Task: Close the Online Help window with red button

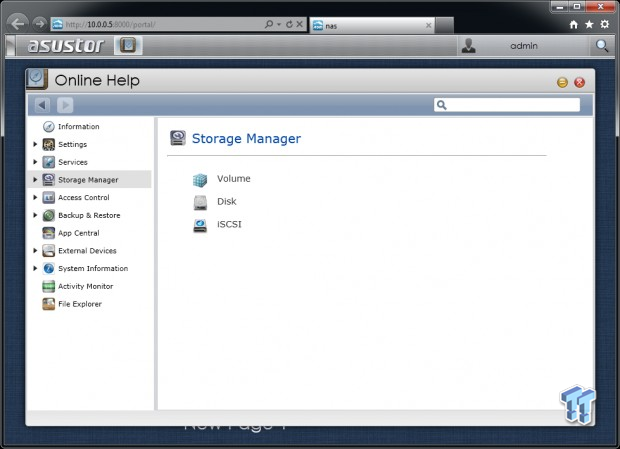Action: coord(580,82)
